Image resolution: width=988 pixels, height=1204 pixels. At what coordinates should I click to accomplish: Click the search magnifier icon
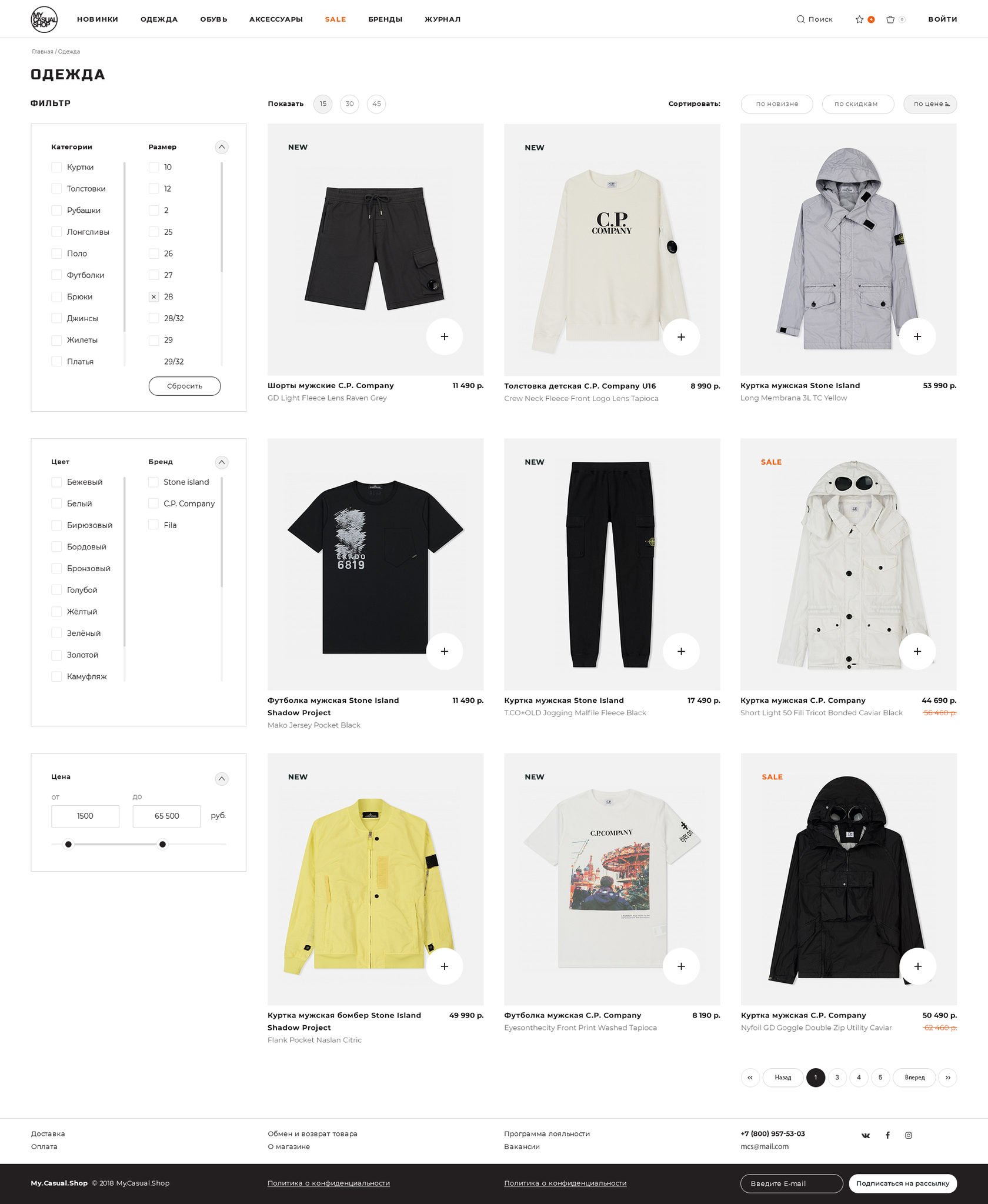(800, 19)
